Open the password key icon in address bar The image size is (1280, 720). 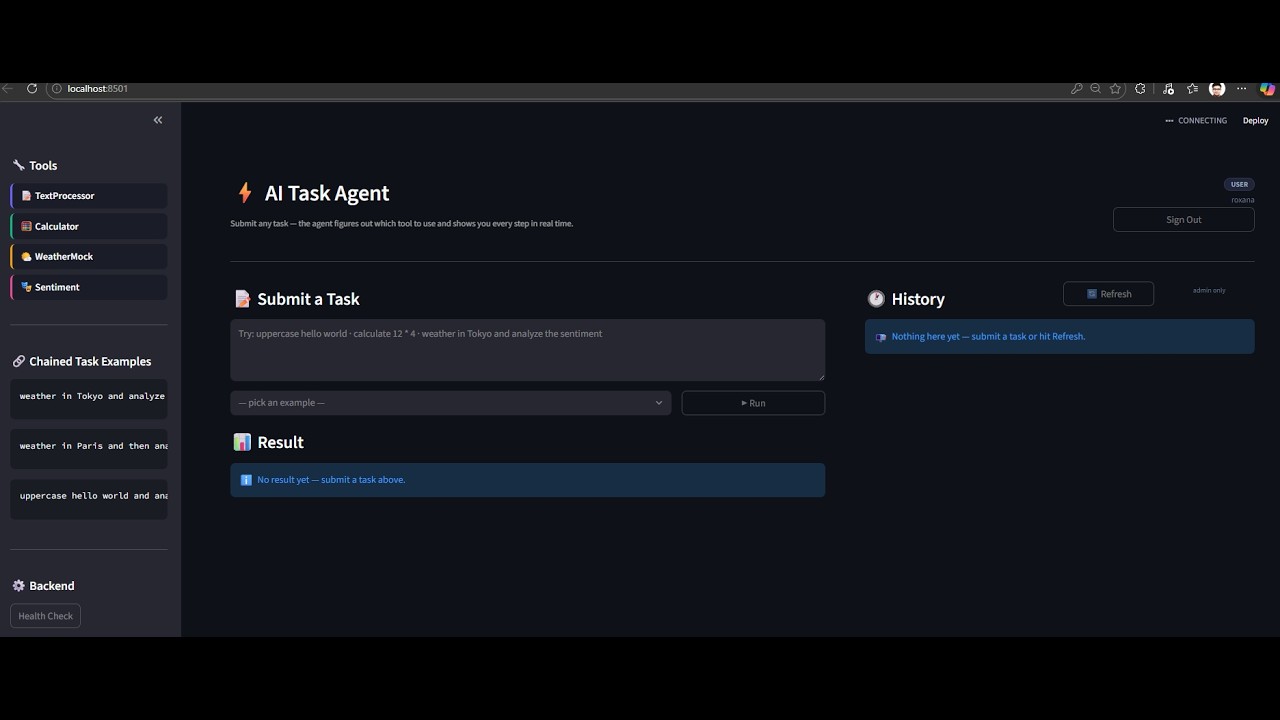(1077, 89)
